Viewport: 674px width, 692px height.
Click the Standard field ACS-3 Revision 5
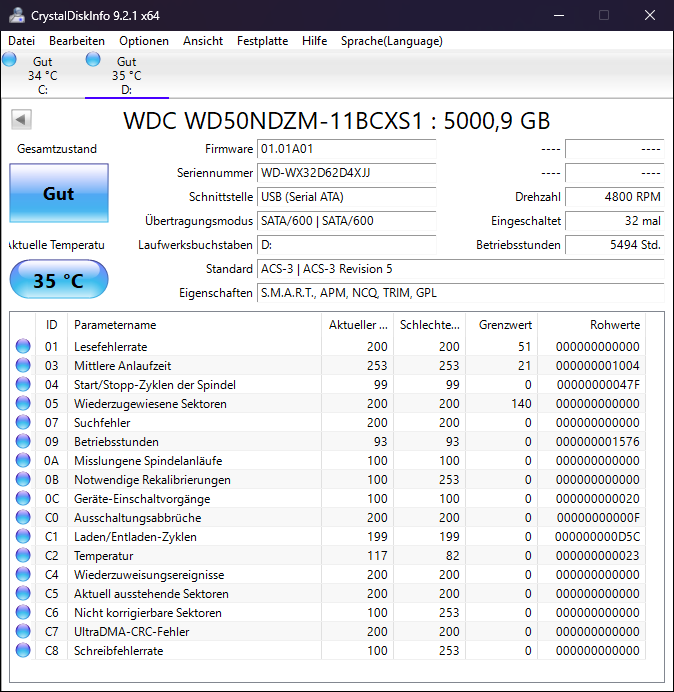[x=461, y=269]
